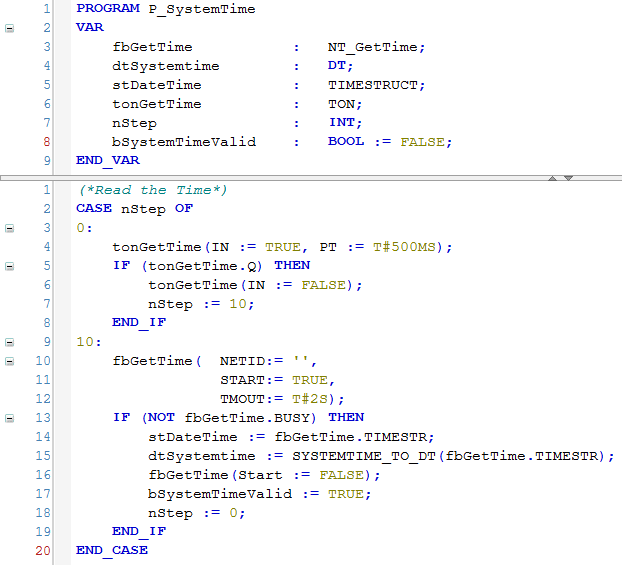Collapse the VAR declaration block fold
This screenshot has width=622, height=565.
(10, 28)
